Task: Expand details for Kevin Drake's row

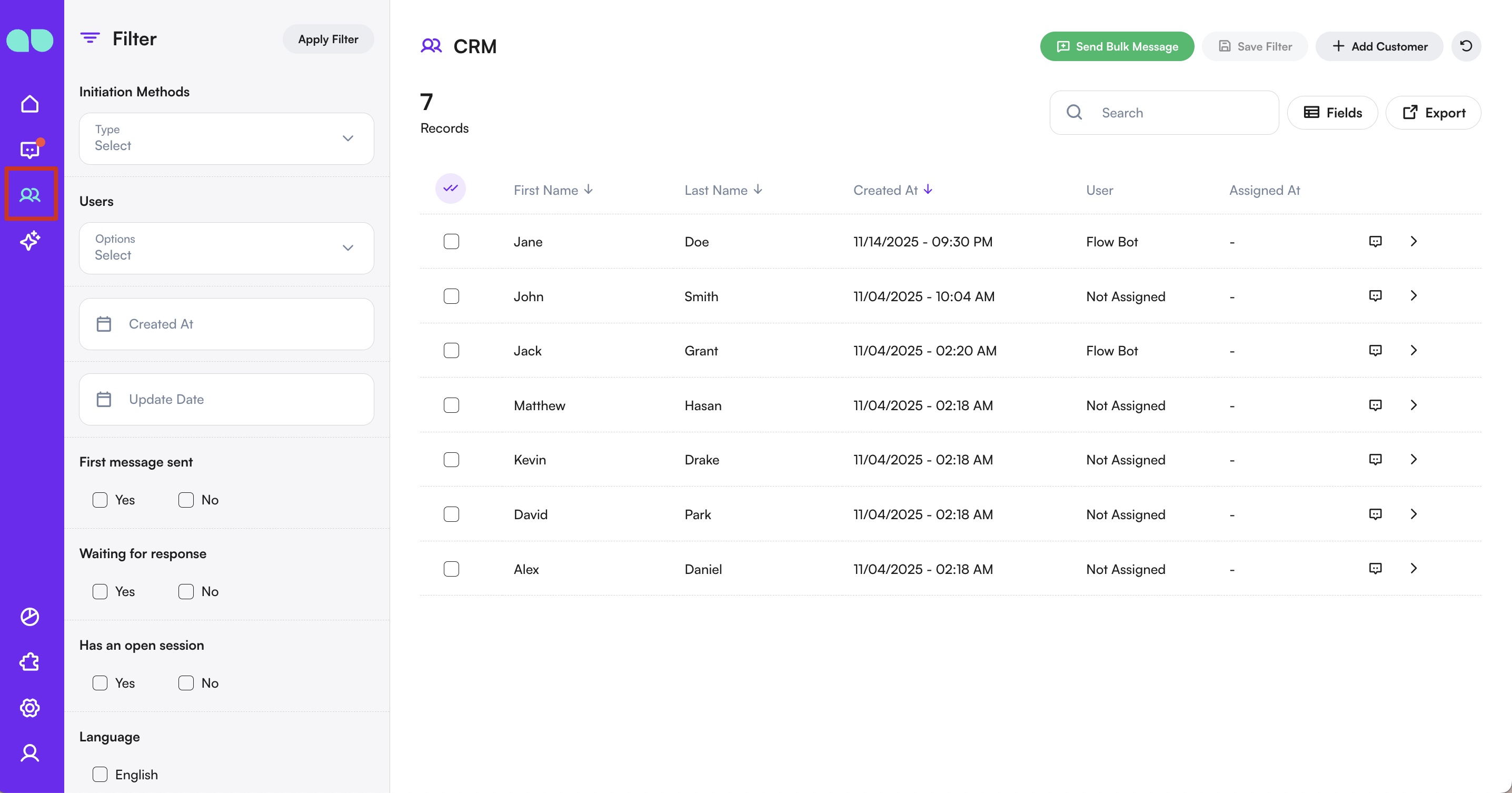Action: coord(1414,460)
